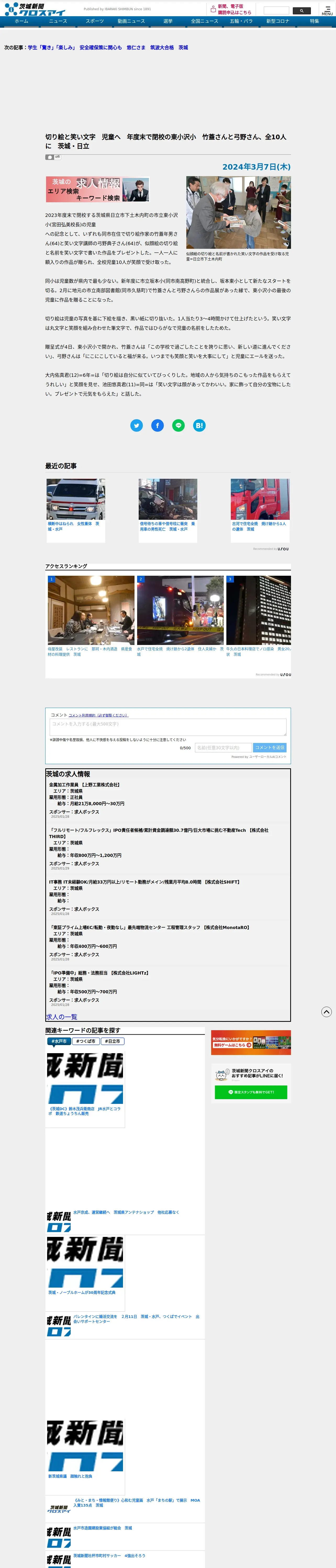Open the hamburger MENU icon

pyautogui.click(x=327, y=10)
